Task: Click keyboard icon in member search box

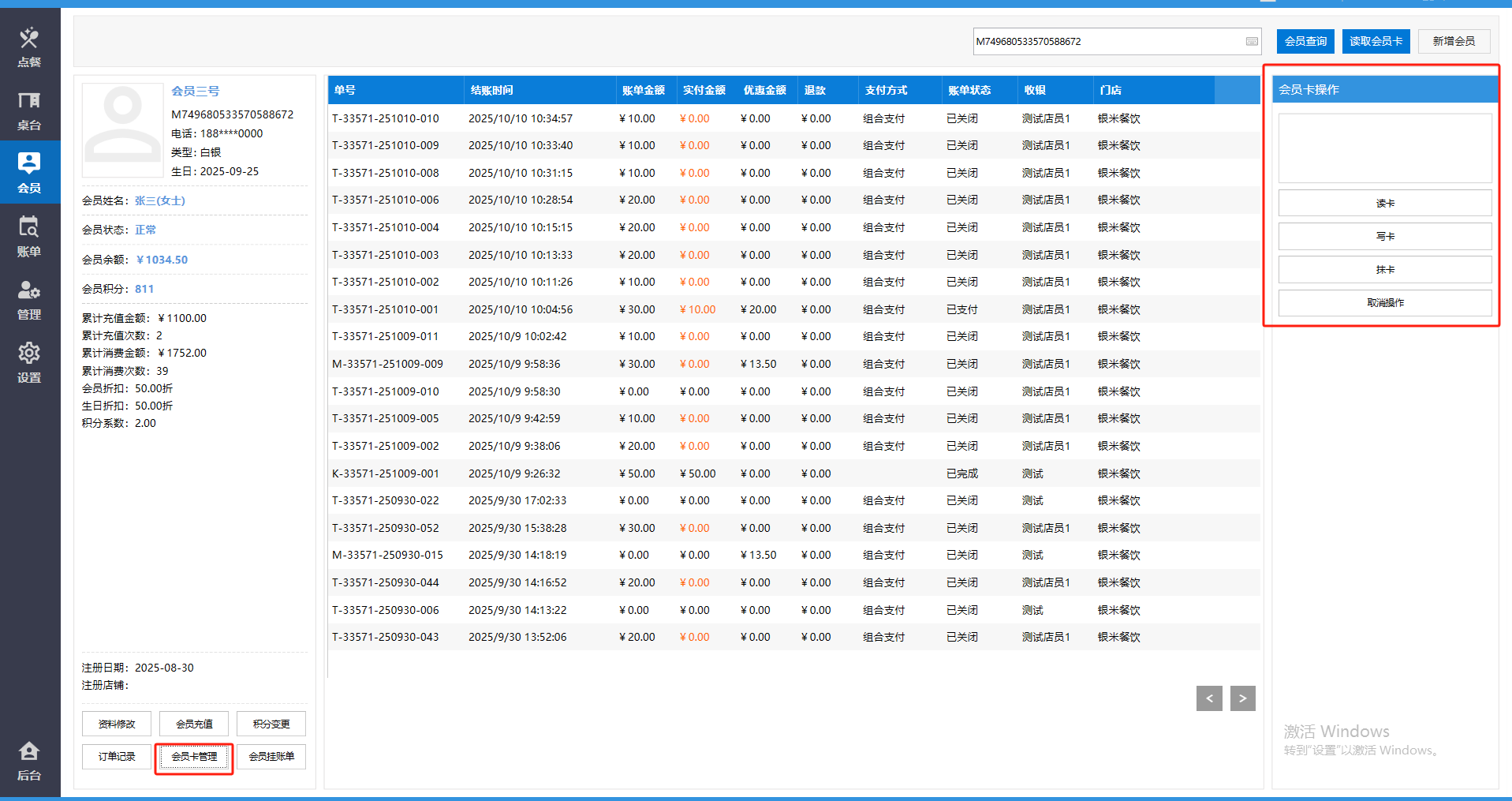Action: coord(1252,42)
